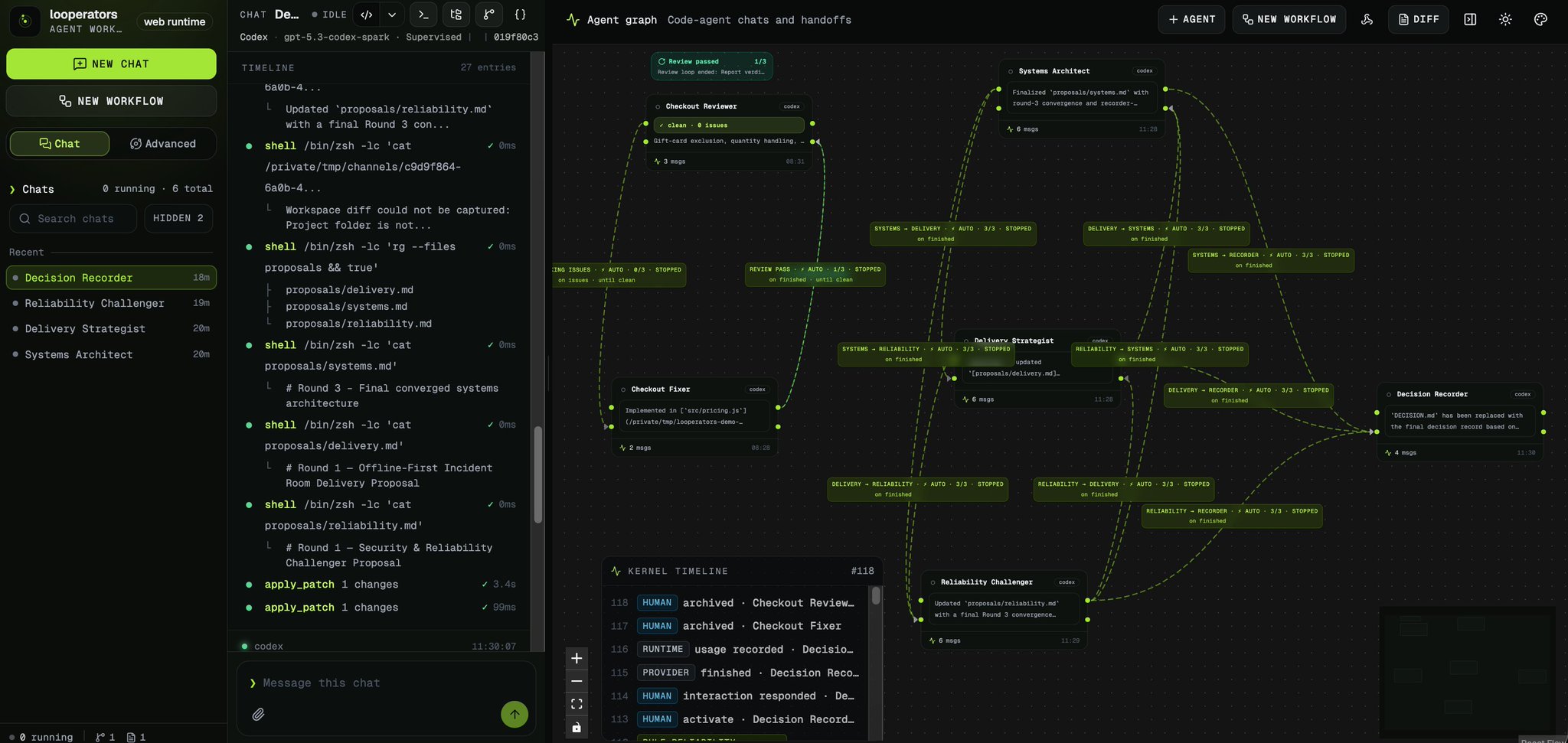
Task: Open the terminal icon in chat header
Action: tap(423, 15)
